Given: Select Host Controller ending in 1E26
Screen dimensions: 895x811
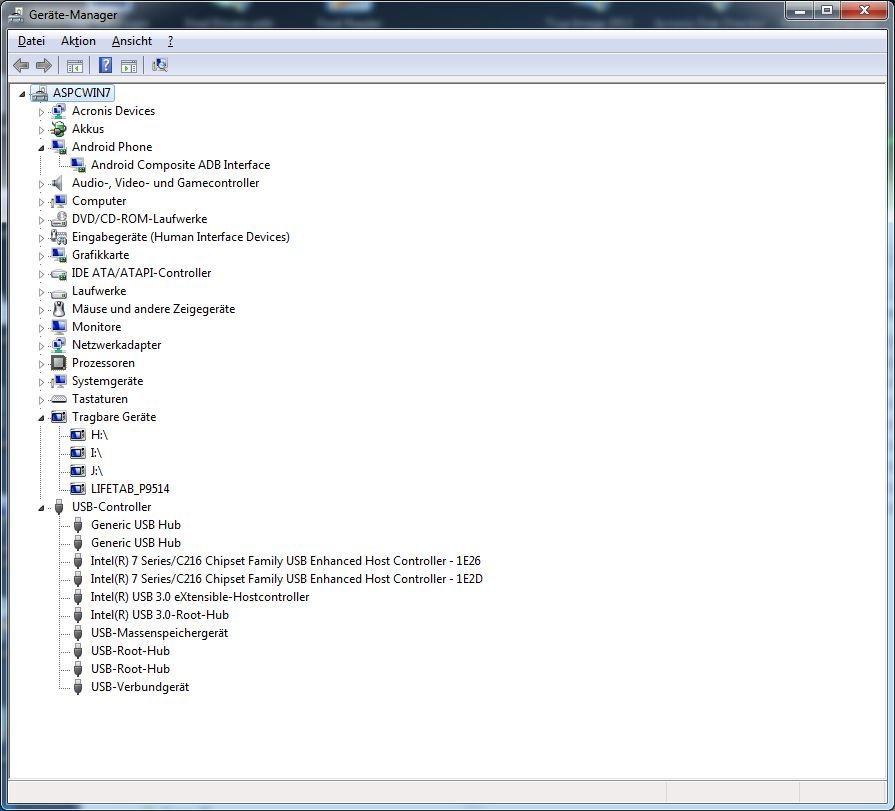Looking at the screenshot, I should [285, 561].
